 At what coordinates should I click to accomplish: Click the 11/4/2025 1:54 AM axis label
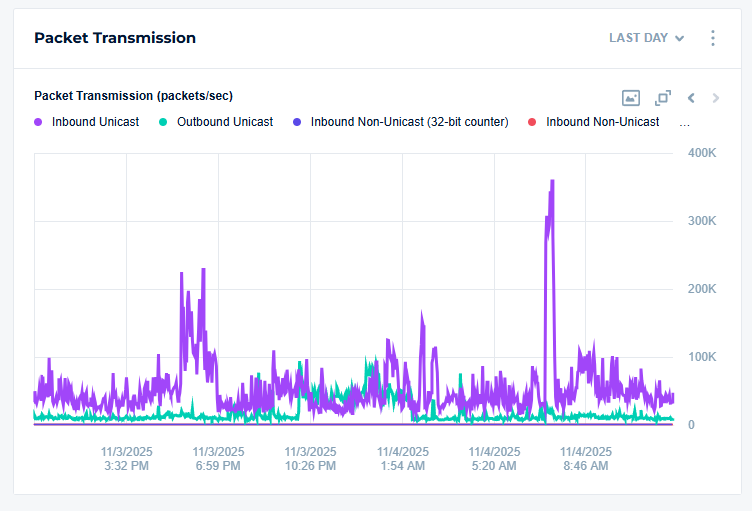pyautogui.click(x=403, y=459)
